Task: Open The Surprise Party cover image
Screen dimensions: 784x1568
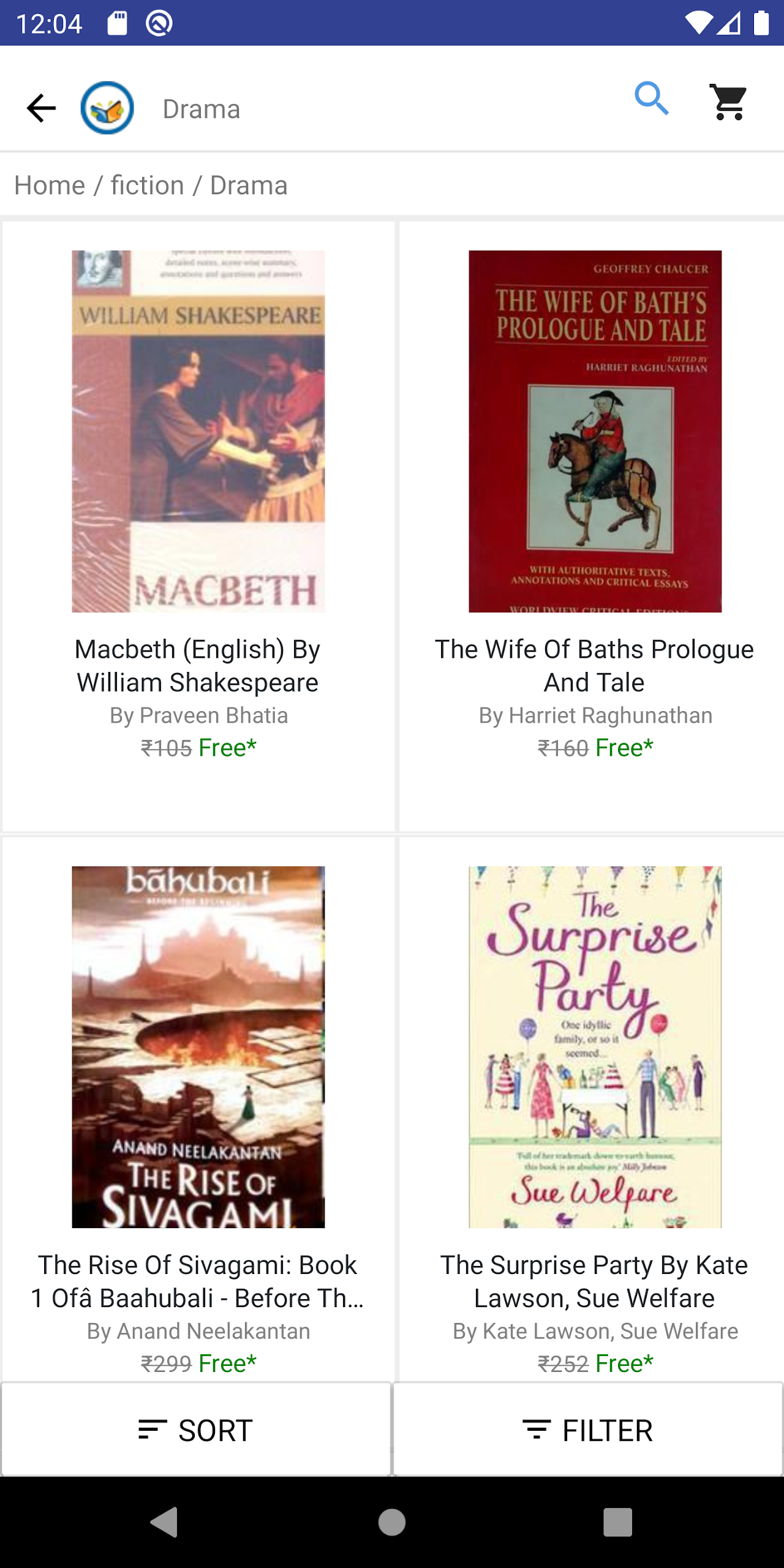Action: (x=595, y=1047)
